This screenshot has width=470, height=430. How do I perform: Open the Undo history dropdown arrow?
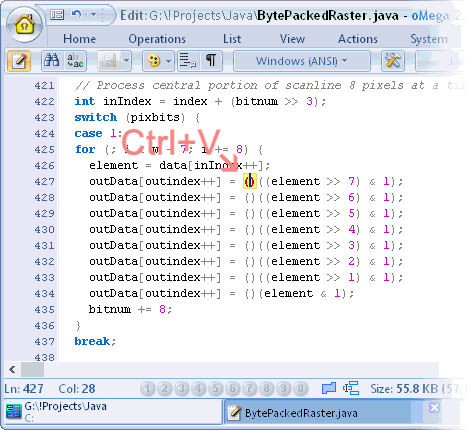(x=93, y=14)
